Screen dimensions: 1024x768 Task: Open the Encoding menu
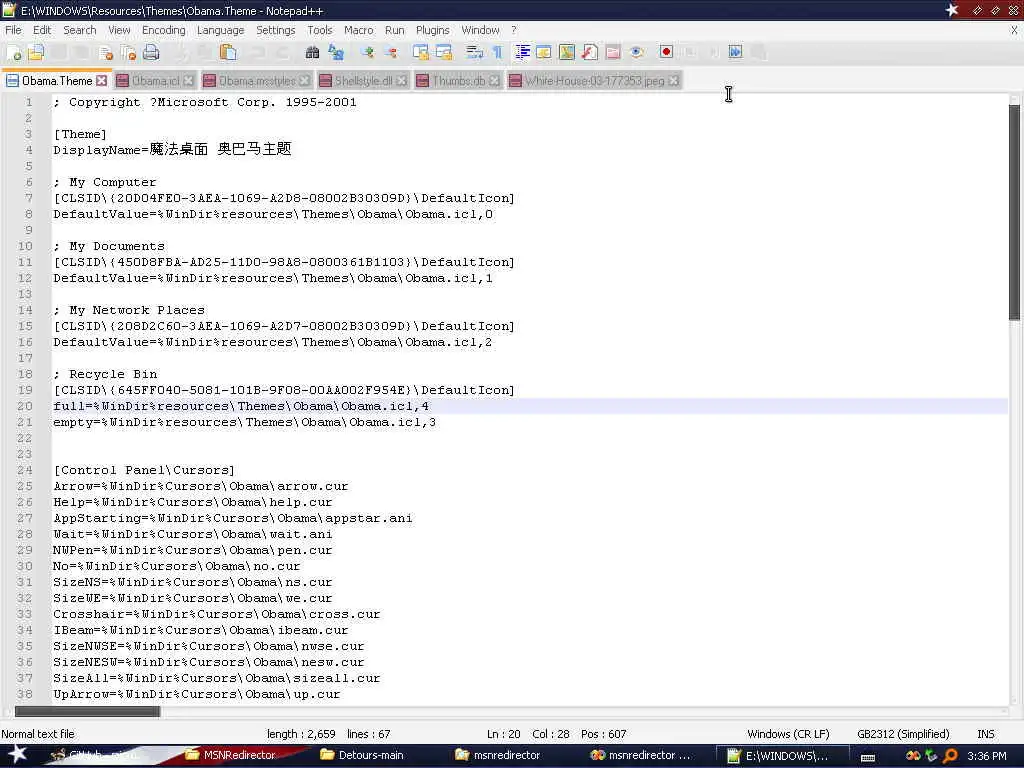tap(163, 30)
